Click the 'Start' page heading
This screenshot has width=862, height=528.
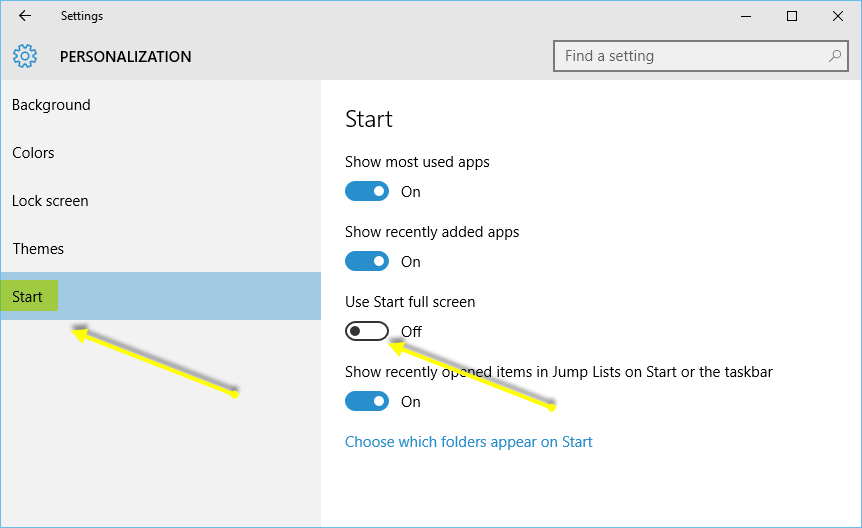point(369,119)
